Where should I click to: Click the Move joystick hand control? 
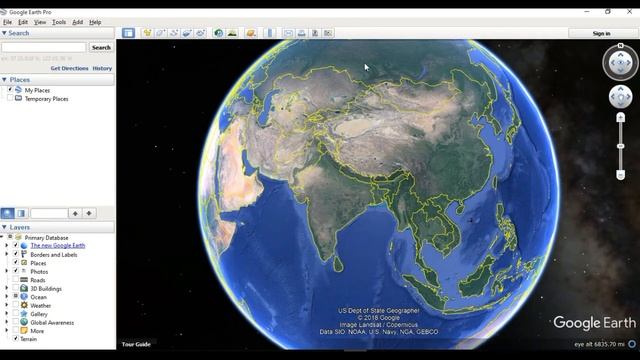(x=620, y=97)
